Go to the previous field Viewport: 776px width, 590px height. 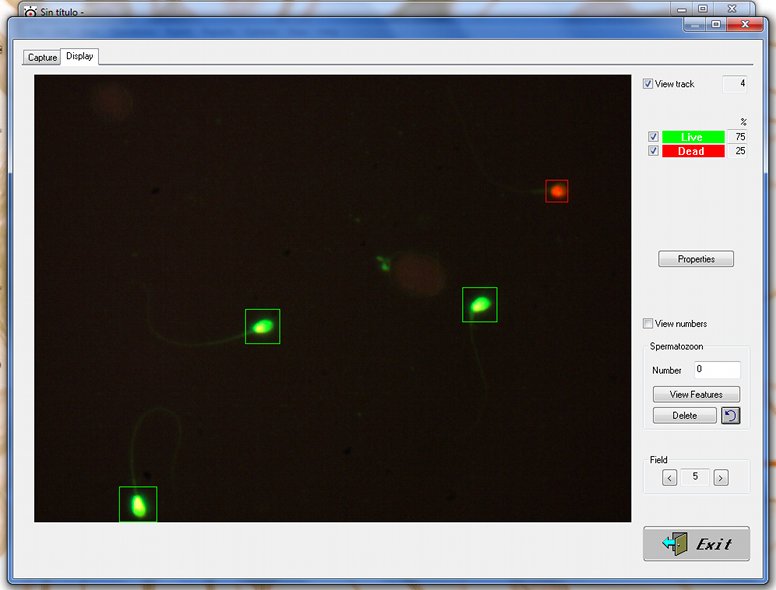[670, 478]
